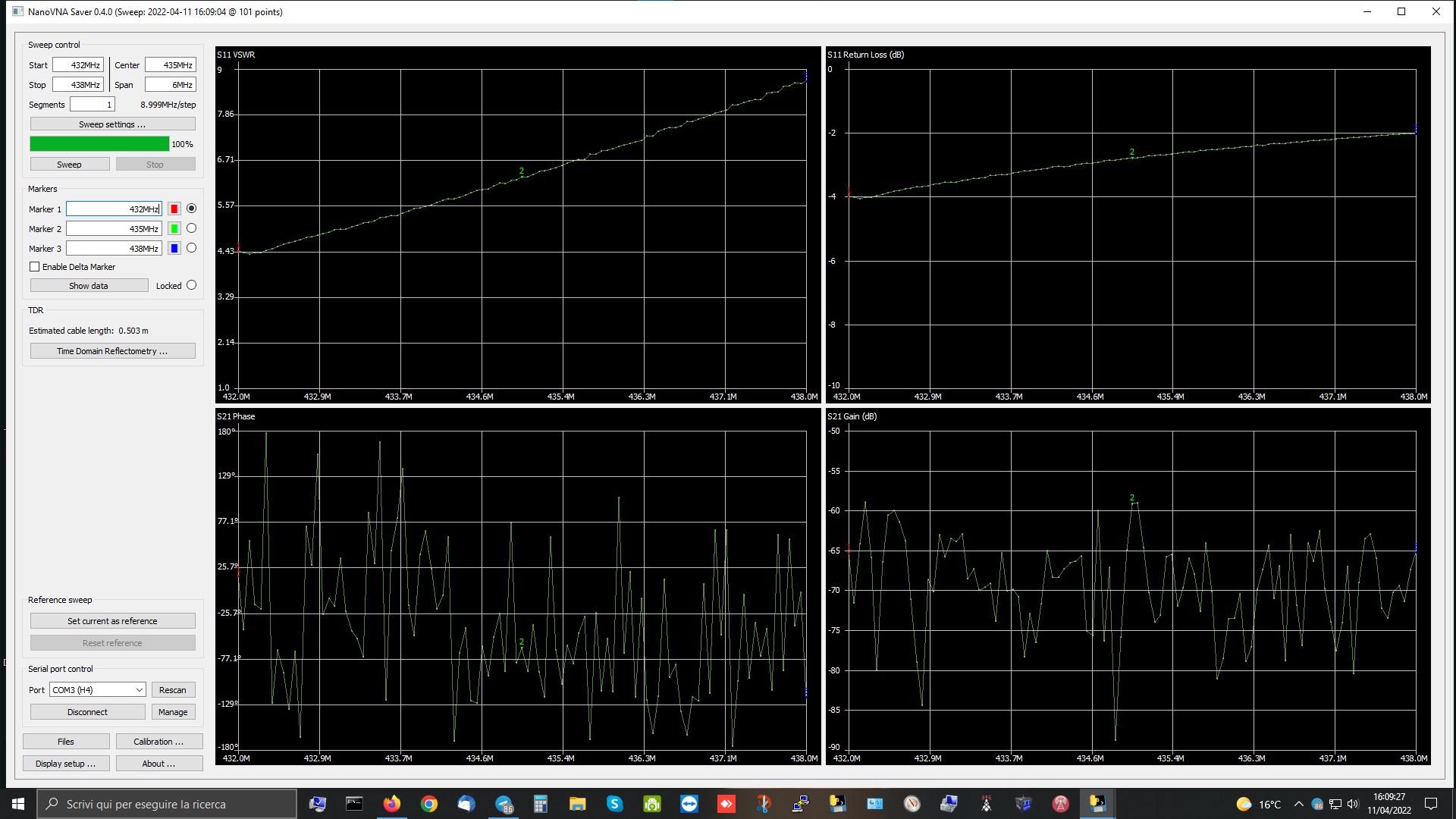Open the command prompt taskbar icon
This screenshot has height=819, width=1456.
354,804
